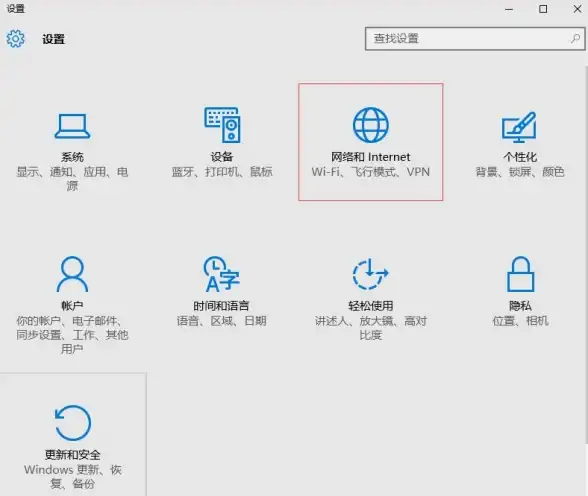Screen dimensions: 588x496
Task: Click the description 显示、通知、应用、电源
Action: pos(72,179)
